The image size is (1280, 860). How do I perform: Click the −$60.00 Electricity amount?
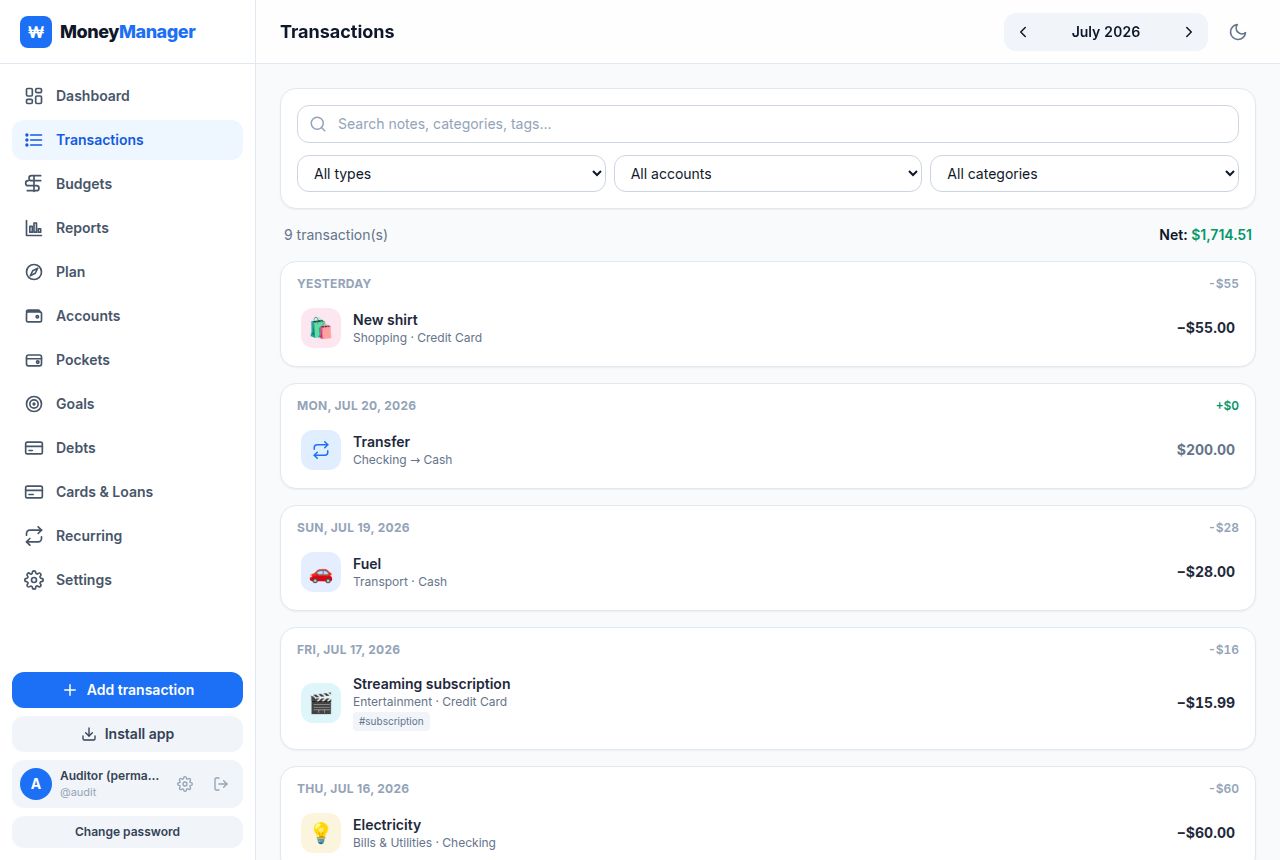point(1206,833)
